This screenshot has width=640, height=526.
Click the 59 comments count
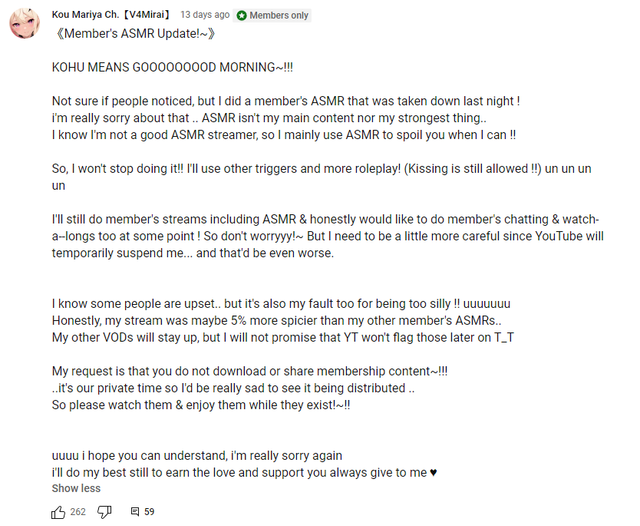click(149, 512)
